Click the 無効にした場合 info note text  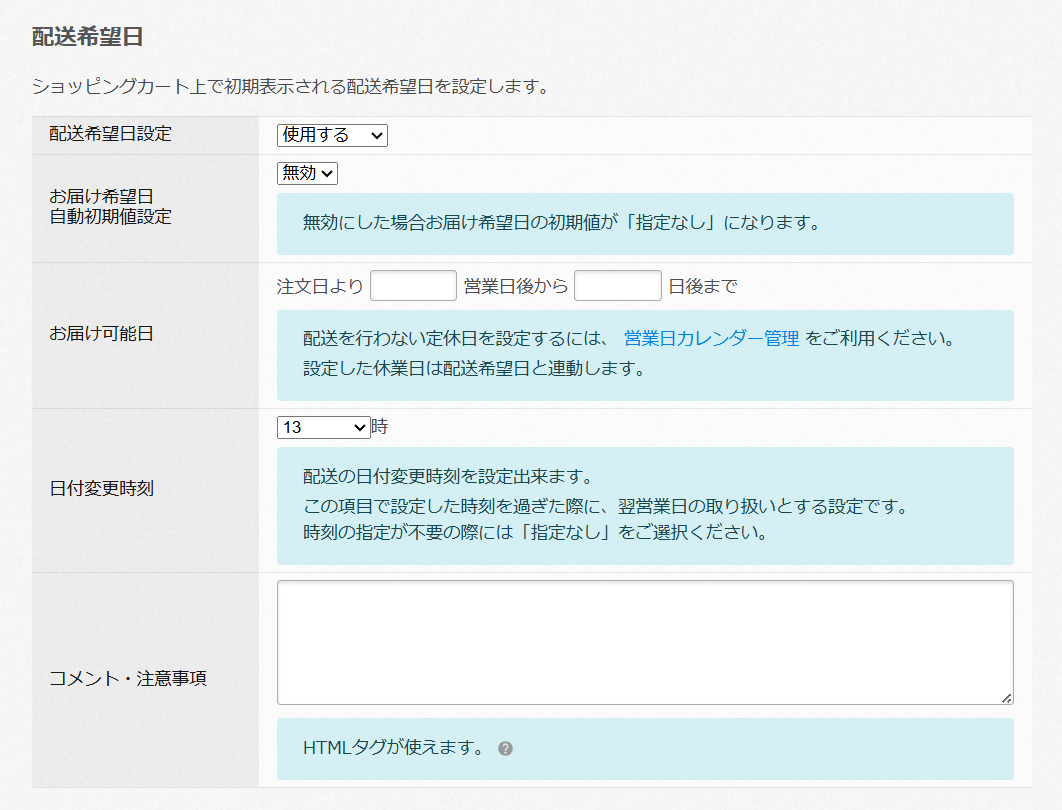click(x=561, y=222)
